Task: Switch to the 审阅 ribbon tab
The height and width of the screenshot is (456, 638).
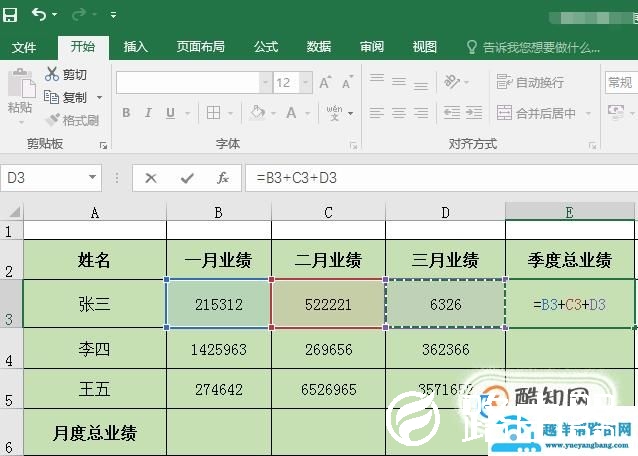Action: [x=371, y=47]
